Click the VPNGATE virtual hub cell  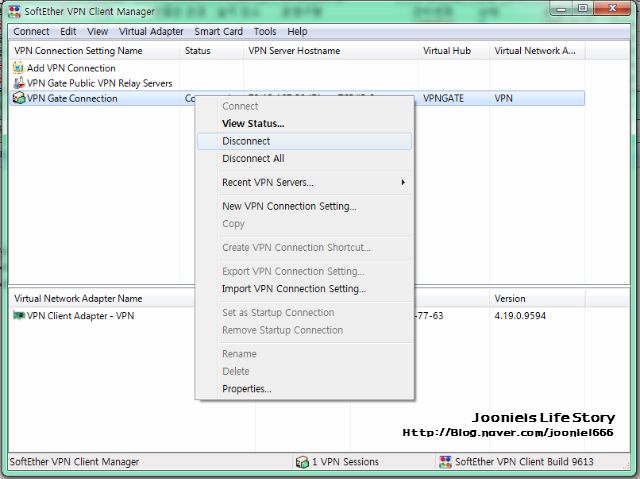tap(443, 98)
